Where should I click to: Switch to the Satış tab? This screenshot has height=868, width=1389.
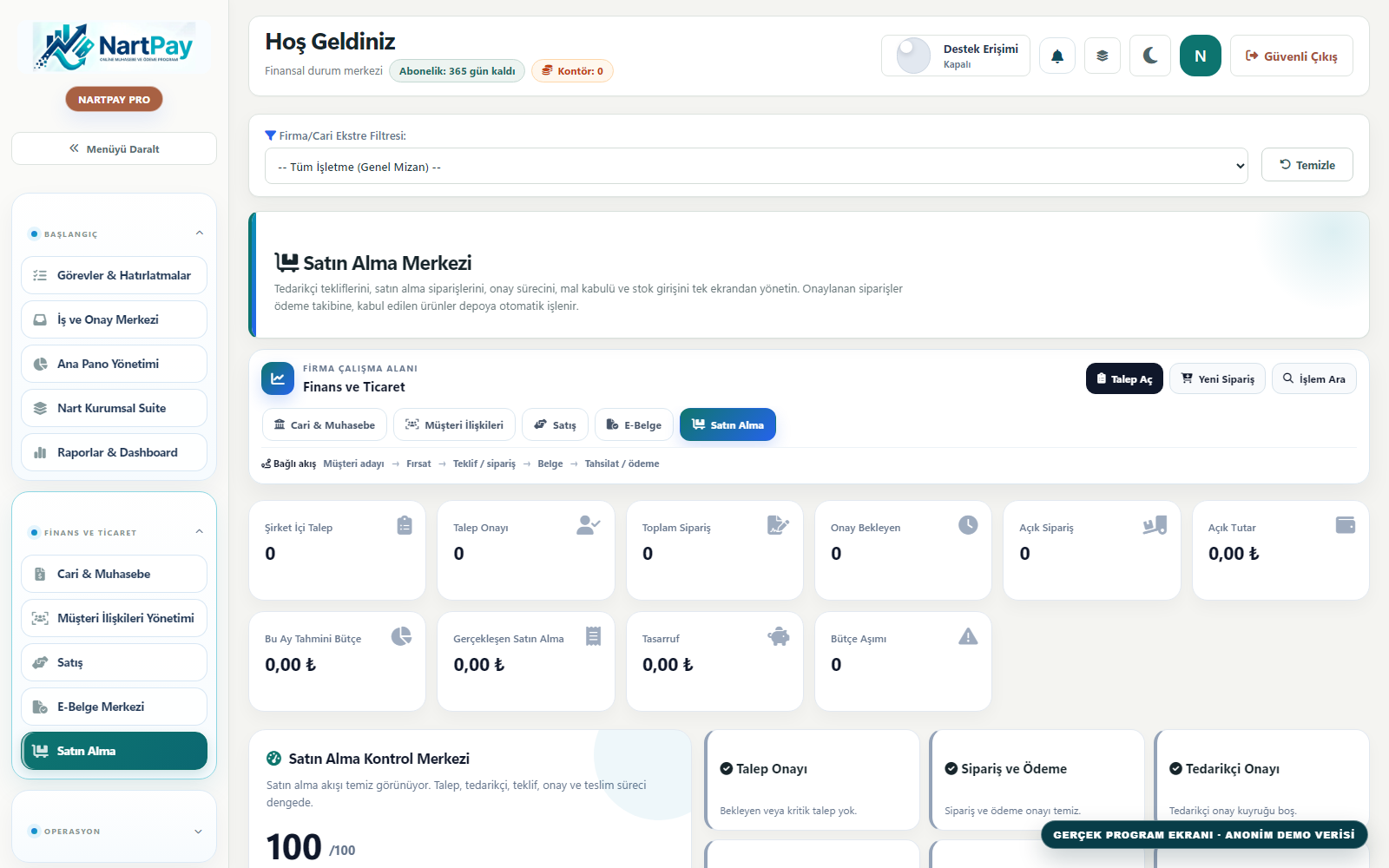pos(555,424)
